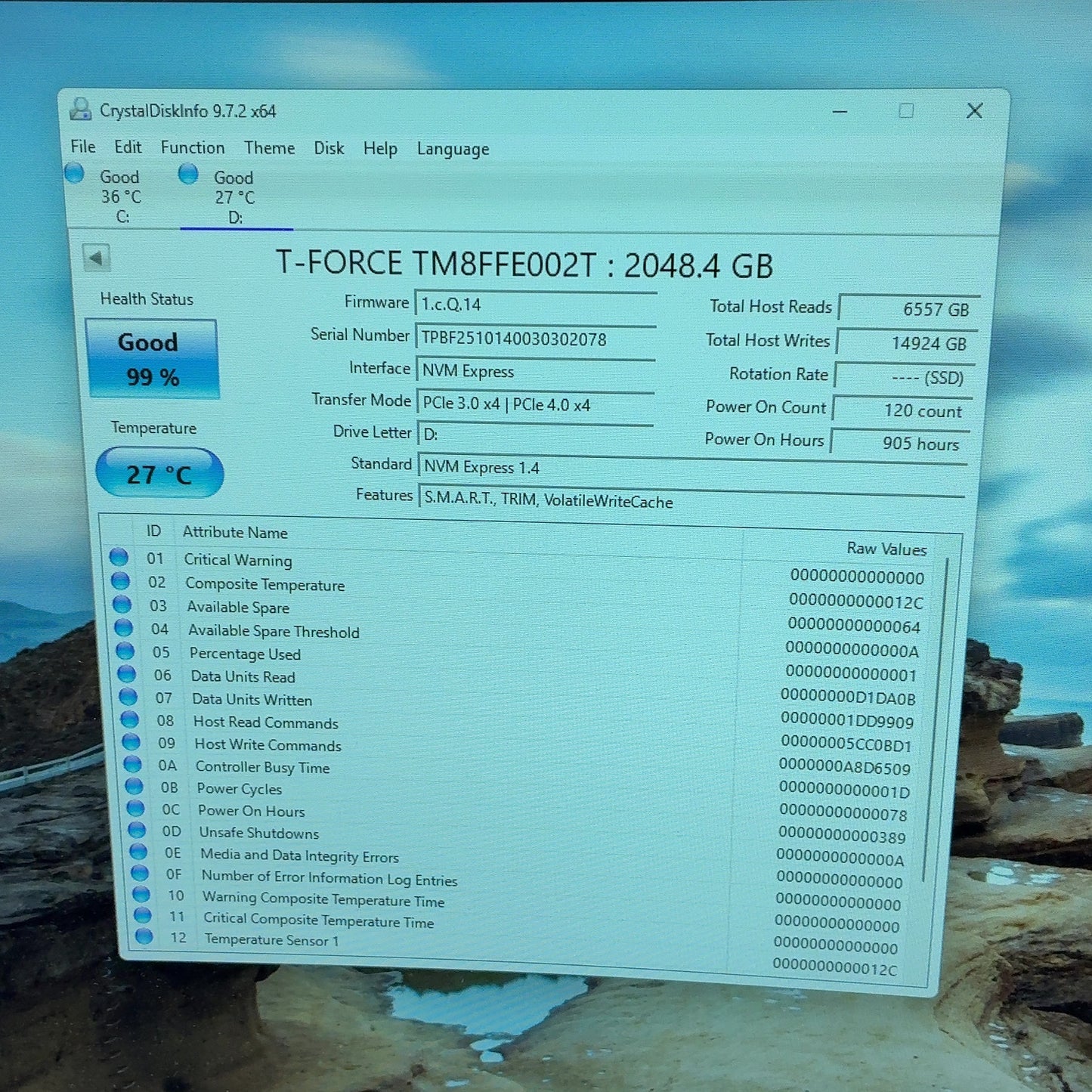Screen dimensions: 1092x1092
Task: Switch to the C: drive tab
Action: (121, 196)
